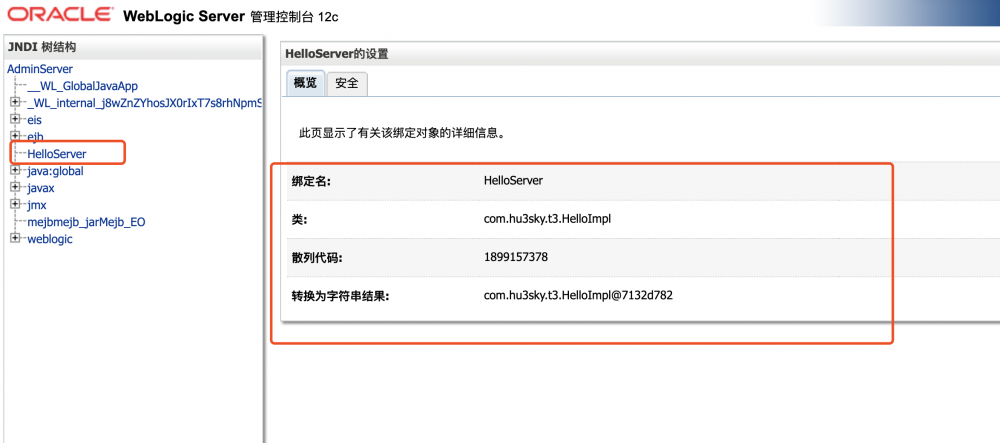The width and height of the screenshot is (1000, 443).
Task: Expand the jmx node
Action: 15,205
